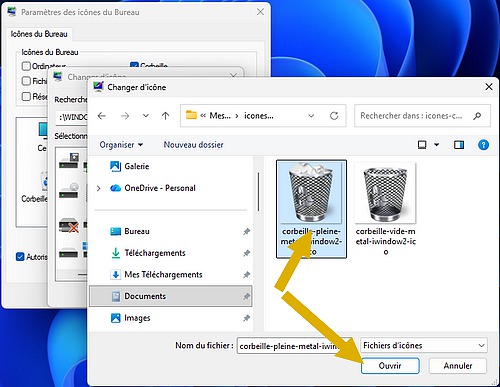The width and height of the screenshot is (500, 387).
Task: Click the Back navigation arrow
Action: pyautogui.click(x=102, y=116)
